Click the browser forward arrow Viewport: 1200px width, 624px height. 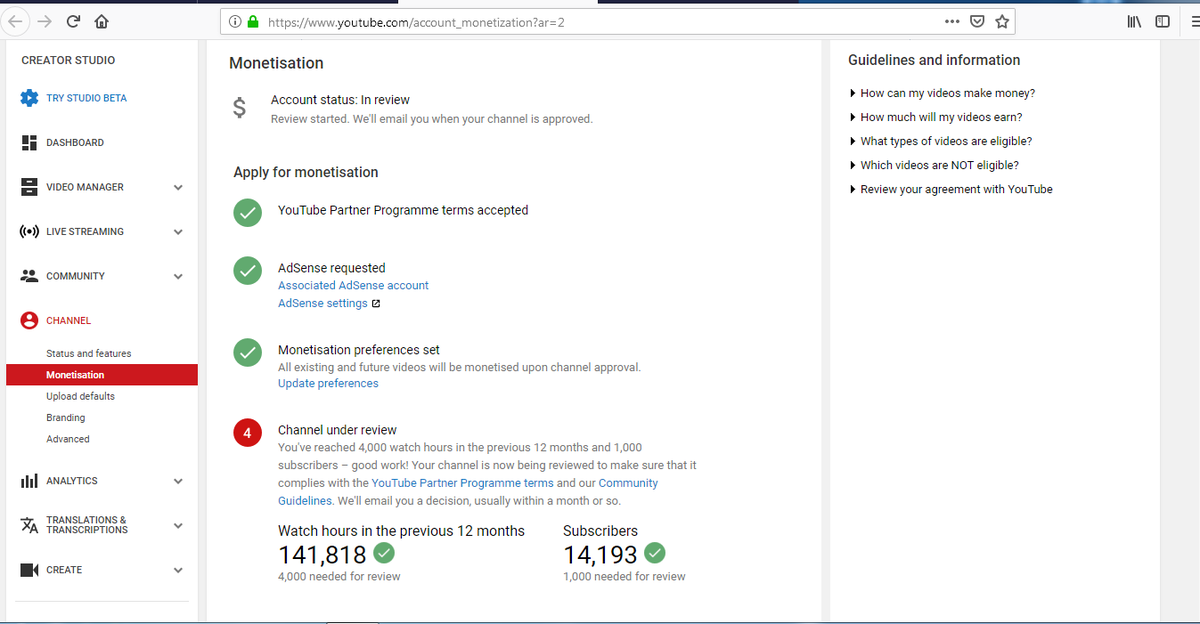pos(45,21)
